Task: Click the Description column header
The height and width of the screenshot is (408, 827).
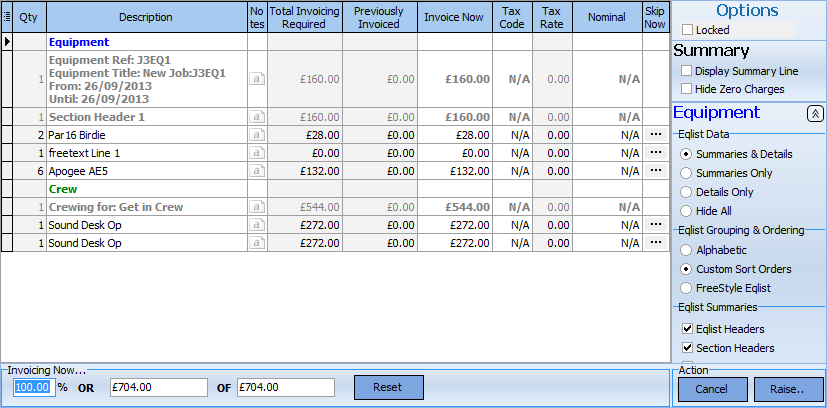Action: (x=145, y=17)
